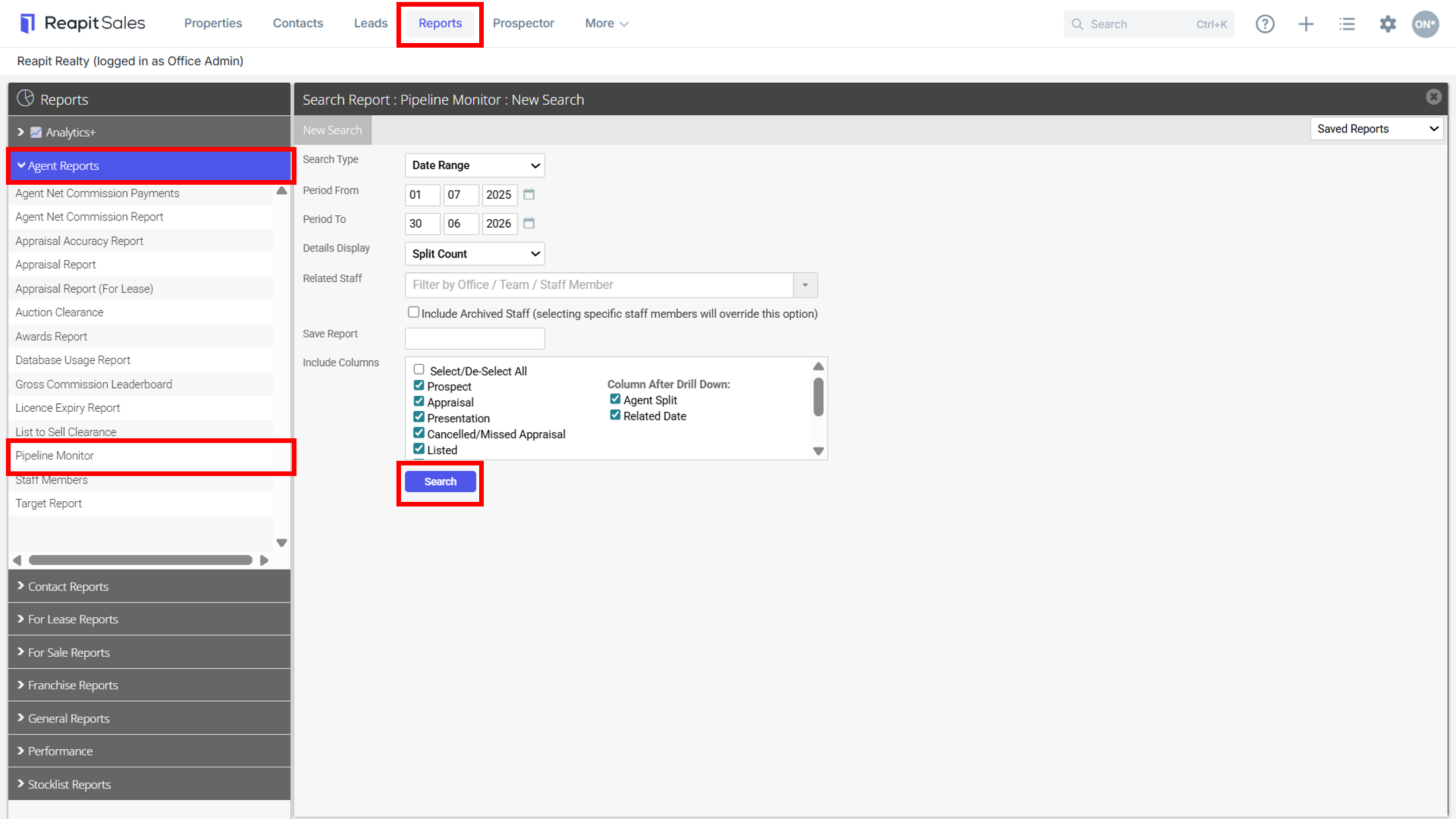
Task: Expand the Performance section
Action: coord(149,751)
